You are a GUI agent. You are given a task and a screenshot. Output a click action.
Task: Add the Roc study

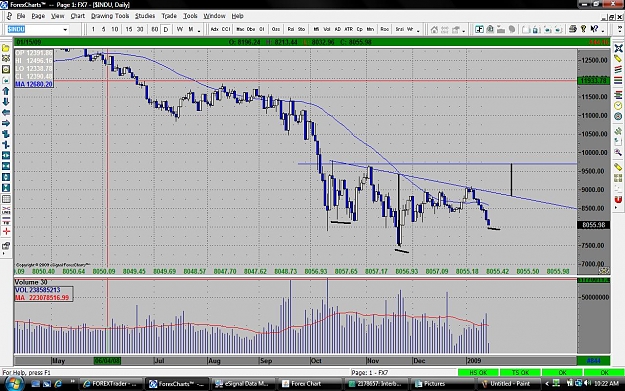pyautogui.click(x=385, y=29)
